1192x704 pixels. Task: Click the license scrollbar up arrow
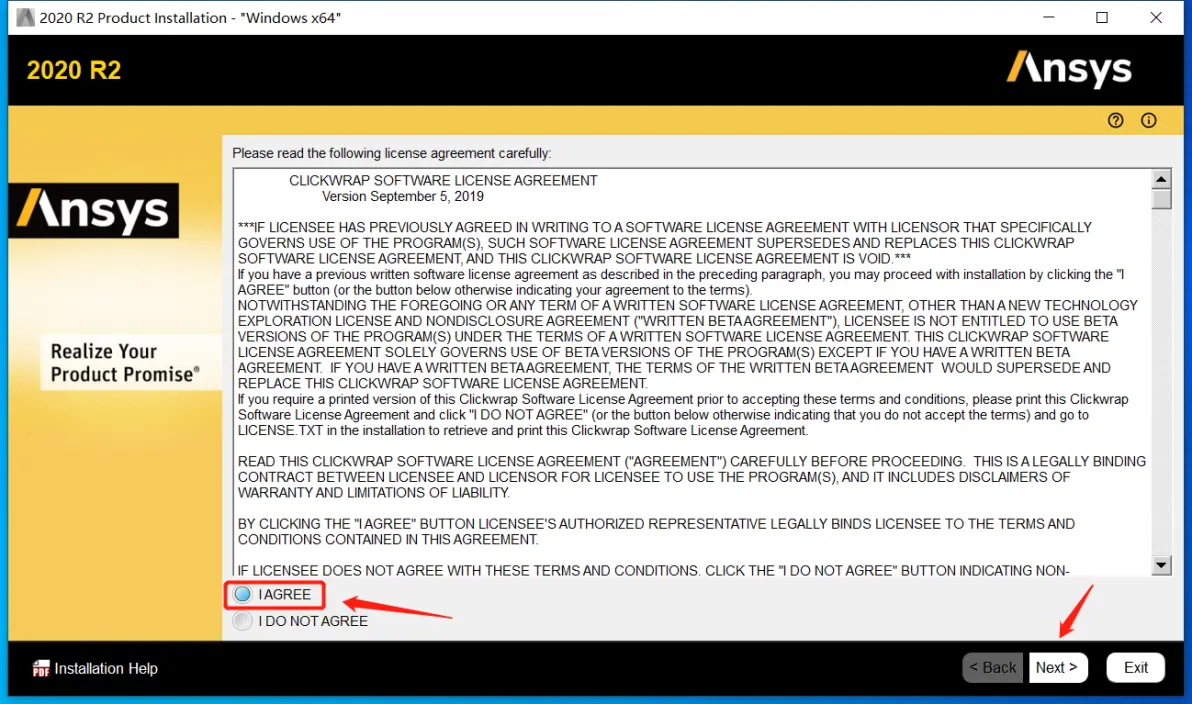pos(1161,179)
